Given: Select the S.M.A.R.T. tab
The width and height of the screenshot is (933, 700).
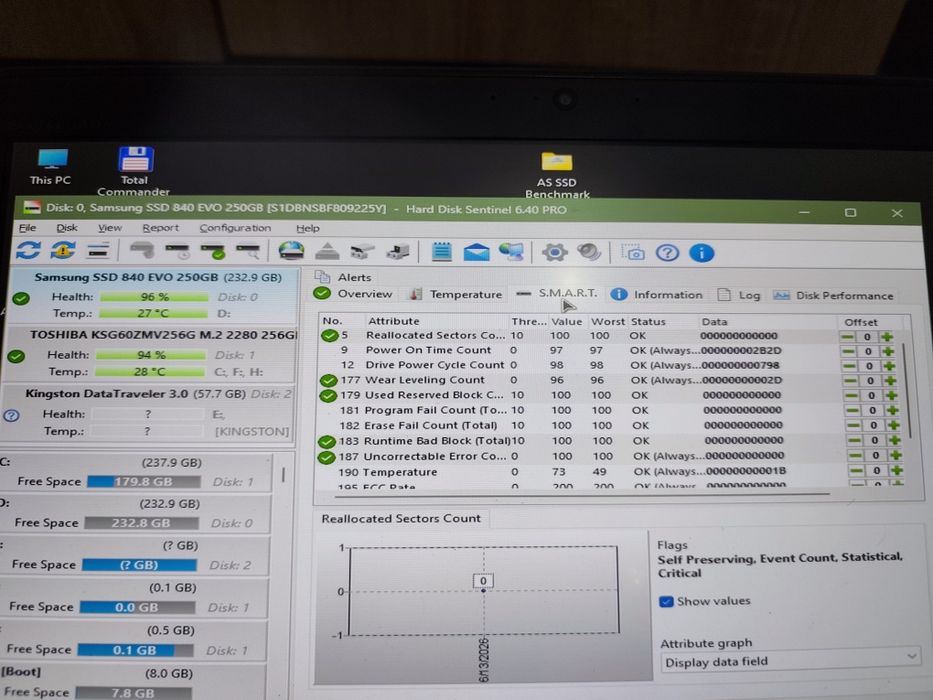Looking at the screenshot, I should 557,293.
